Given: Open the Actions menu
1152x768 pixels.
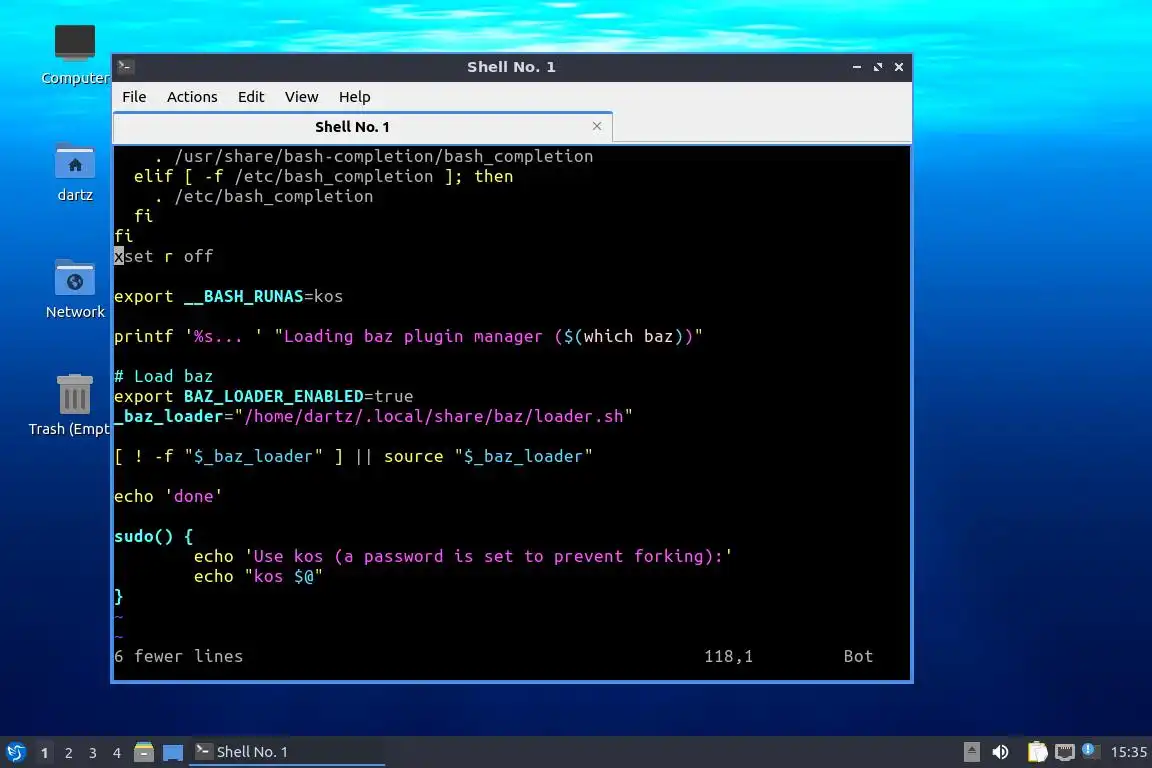Looking at the screenshot, I should [x=192, y=97].
